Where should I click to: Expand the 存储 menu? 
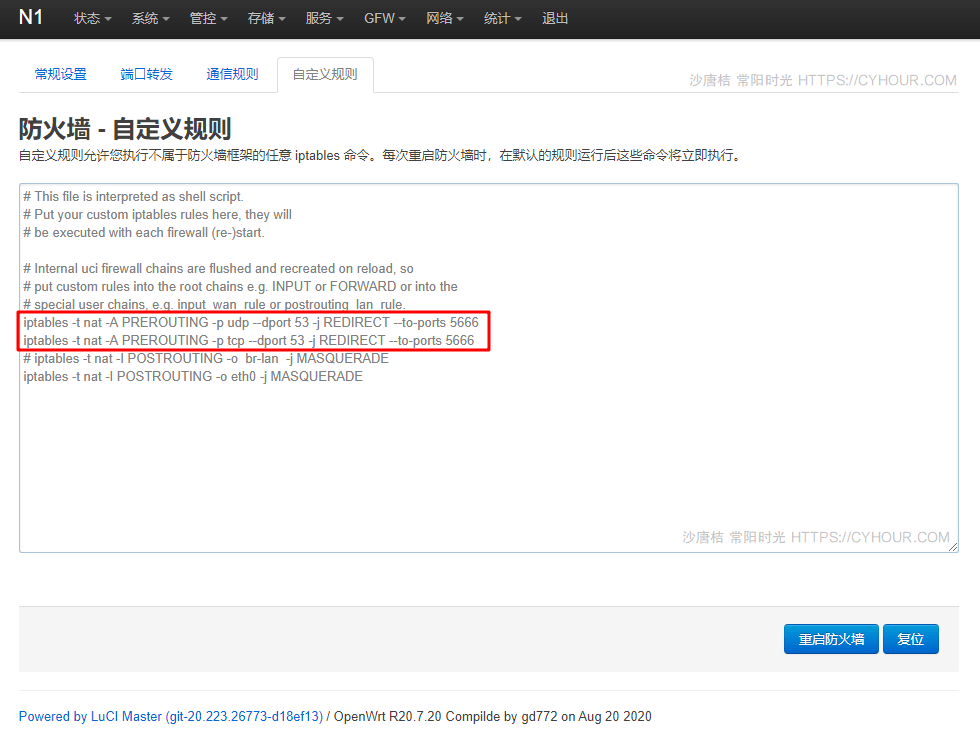pos(266,19)
